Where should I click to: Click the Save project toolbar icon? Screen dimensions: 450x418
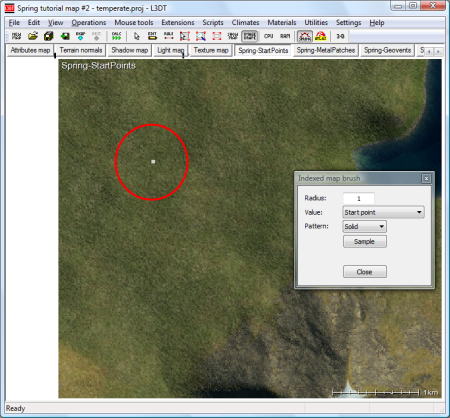(49, 36)
